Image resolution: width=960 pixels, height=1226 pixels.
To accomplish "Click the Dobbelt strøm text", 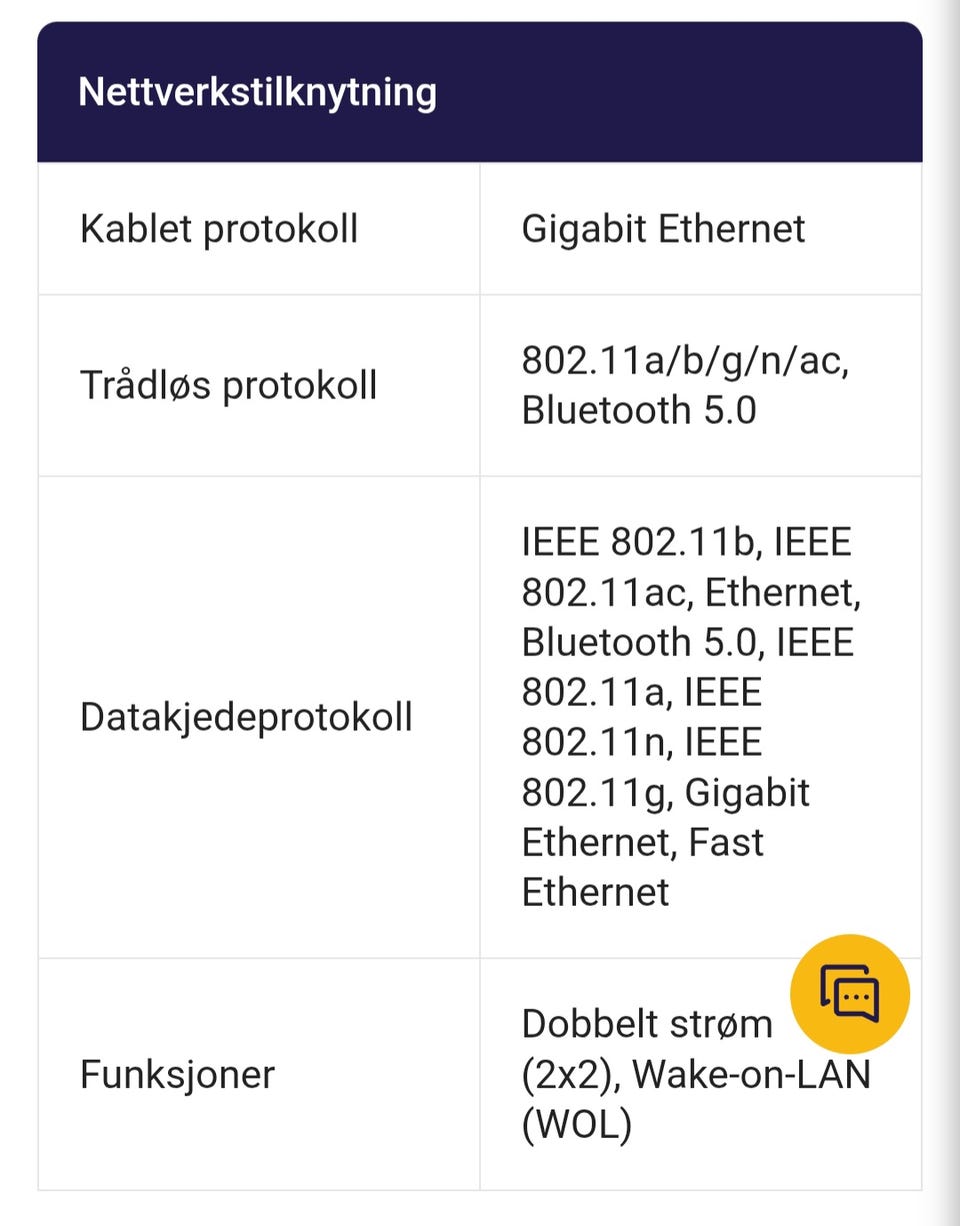I will tap(647, 1024).
